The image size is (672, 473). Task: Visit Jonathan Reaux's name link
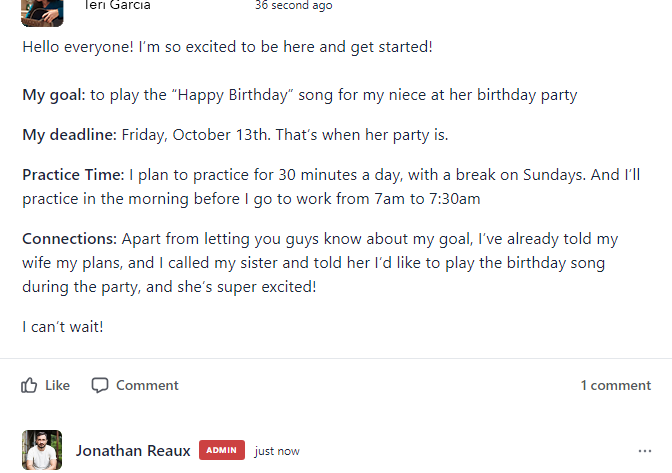133,451
